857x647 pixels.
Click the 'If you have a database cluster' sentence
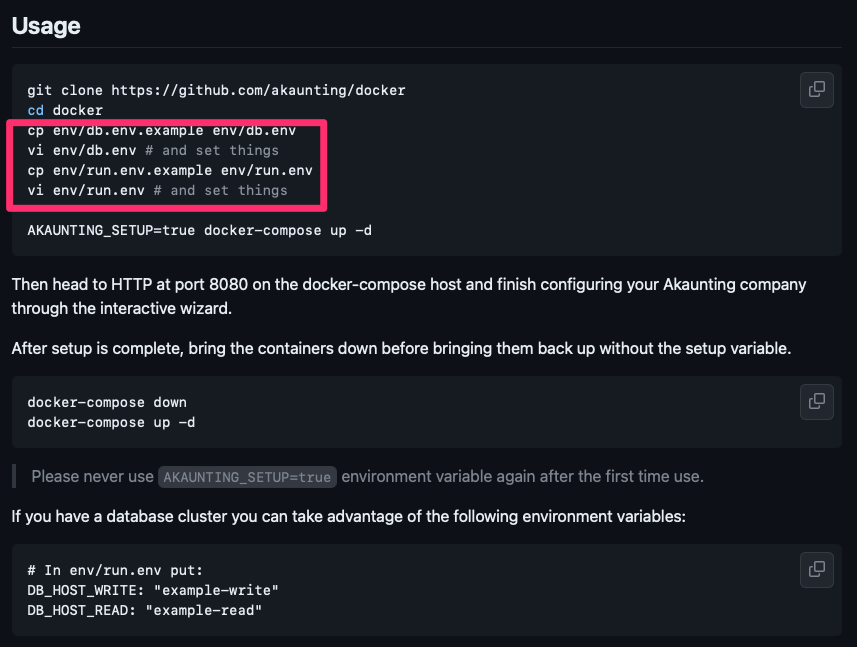click(349, 516)
